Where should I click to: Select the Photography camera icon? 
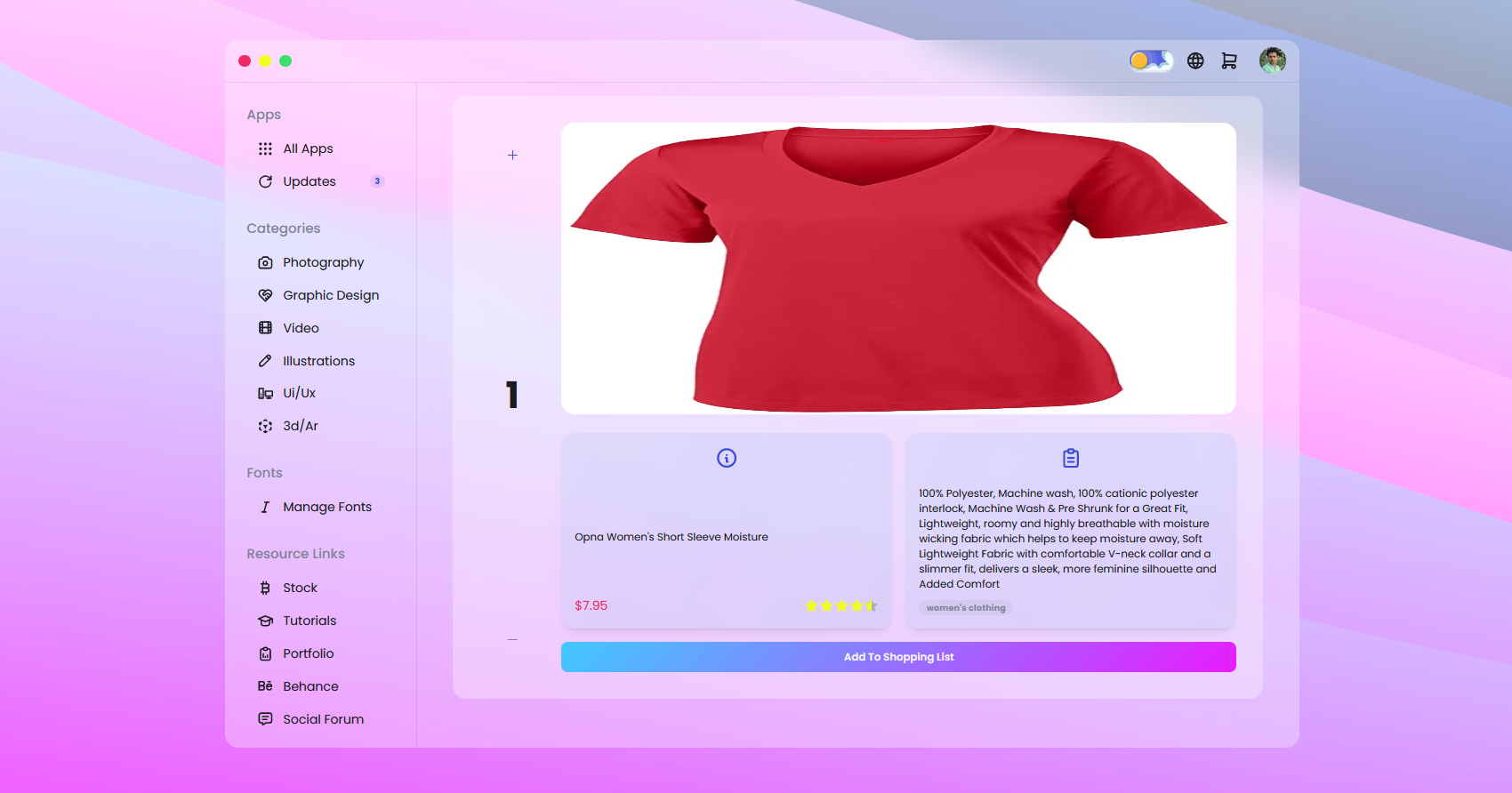point(265,262)
